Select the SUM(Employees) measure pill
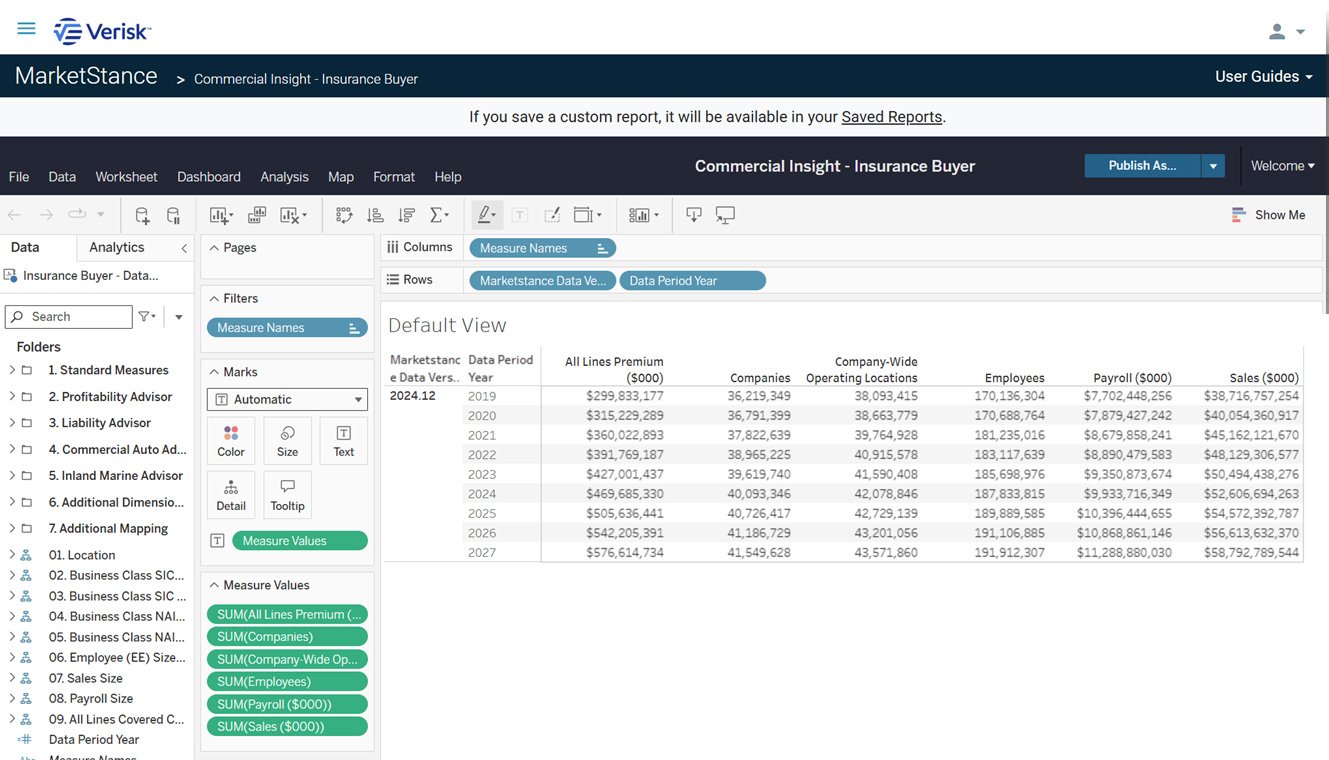Image resolution: width=1329 pixels, height=760 pixels. pyautogui.click(x=287, y=682)
